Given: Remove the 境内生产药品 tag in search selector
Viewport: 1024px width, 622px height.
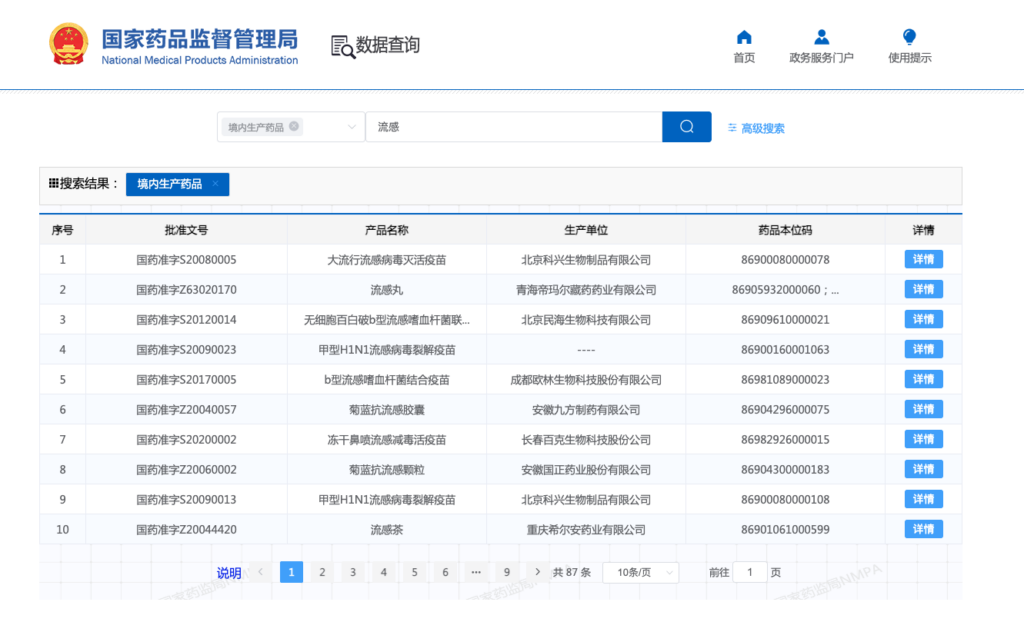Looking at the screenshot, I should coord(294,127).
